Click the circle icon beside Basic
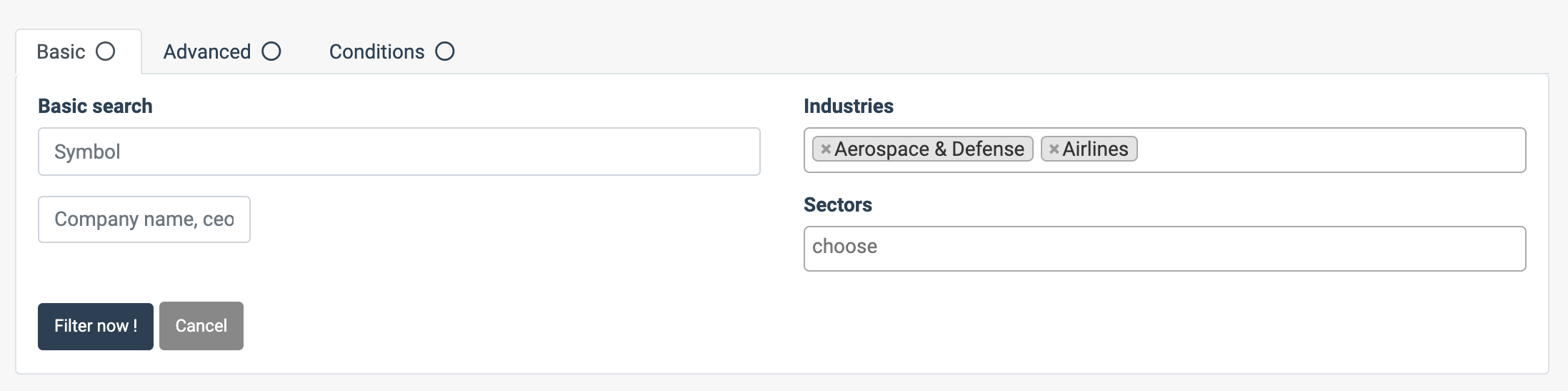 pyautogui.click(x=106, y=51)
